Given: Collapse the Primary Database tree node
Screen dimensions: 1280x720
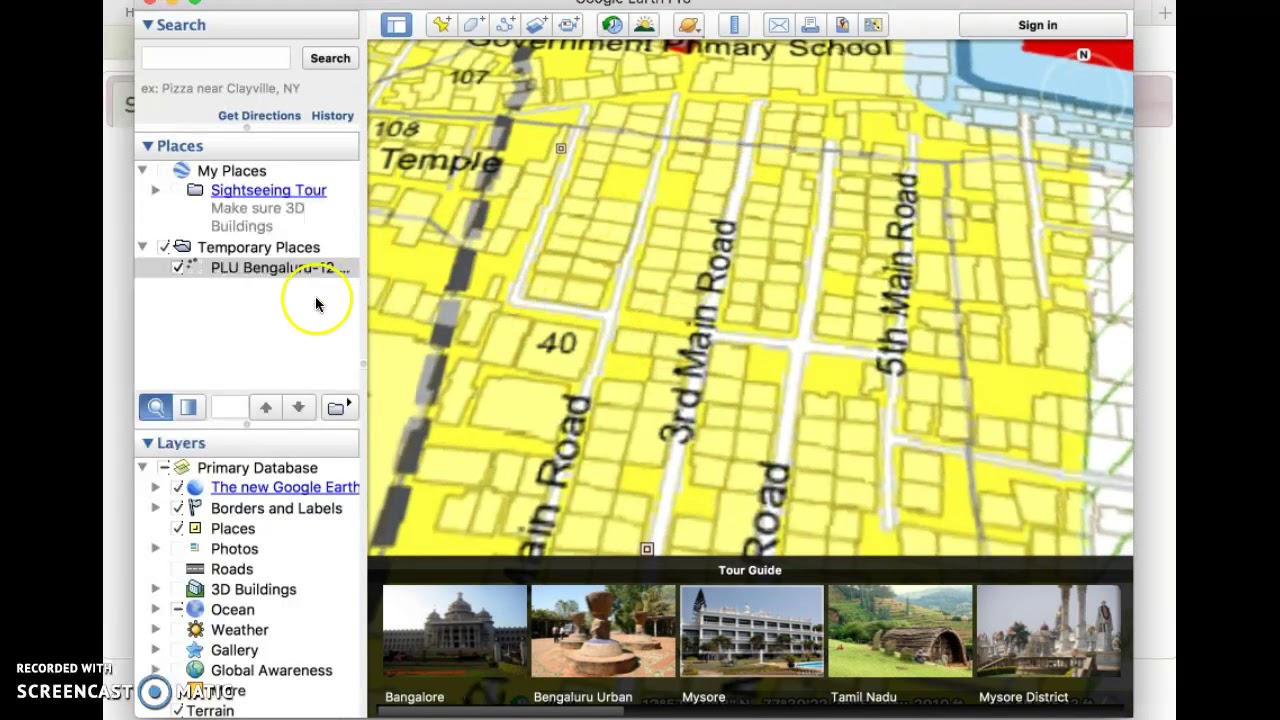Looking at the screenshot, I should [142, 467].
